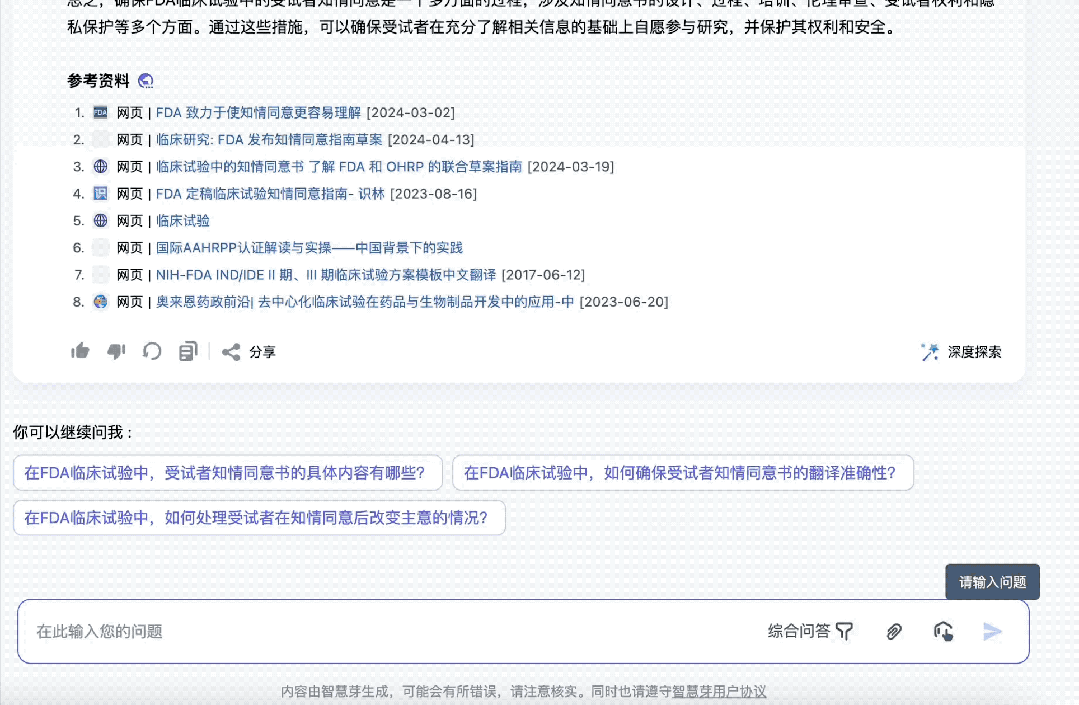Click the paperclip attachment icon
Viewport: 1079px width, 705px height.
pyautogui.click(x=894, y=631)
